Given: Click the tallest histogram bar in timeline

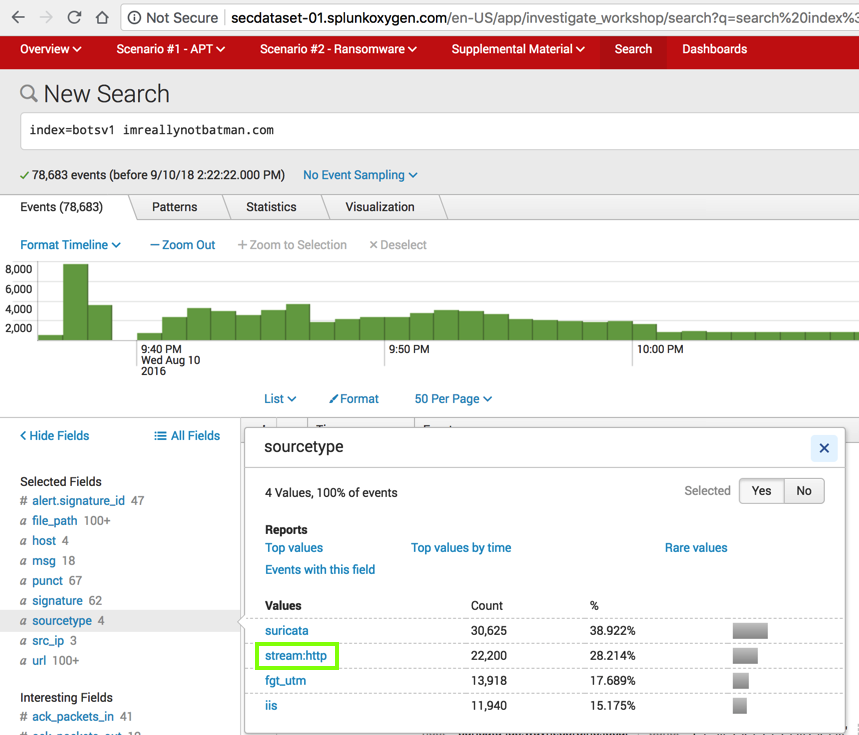Looking at the screenshot, I should click(75, 301).
